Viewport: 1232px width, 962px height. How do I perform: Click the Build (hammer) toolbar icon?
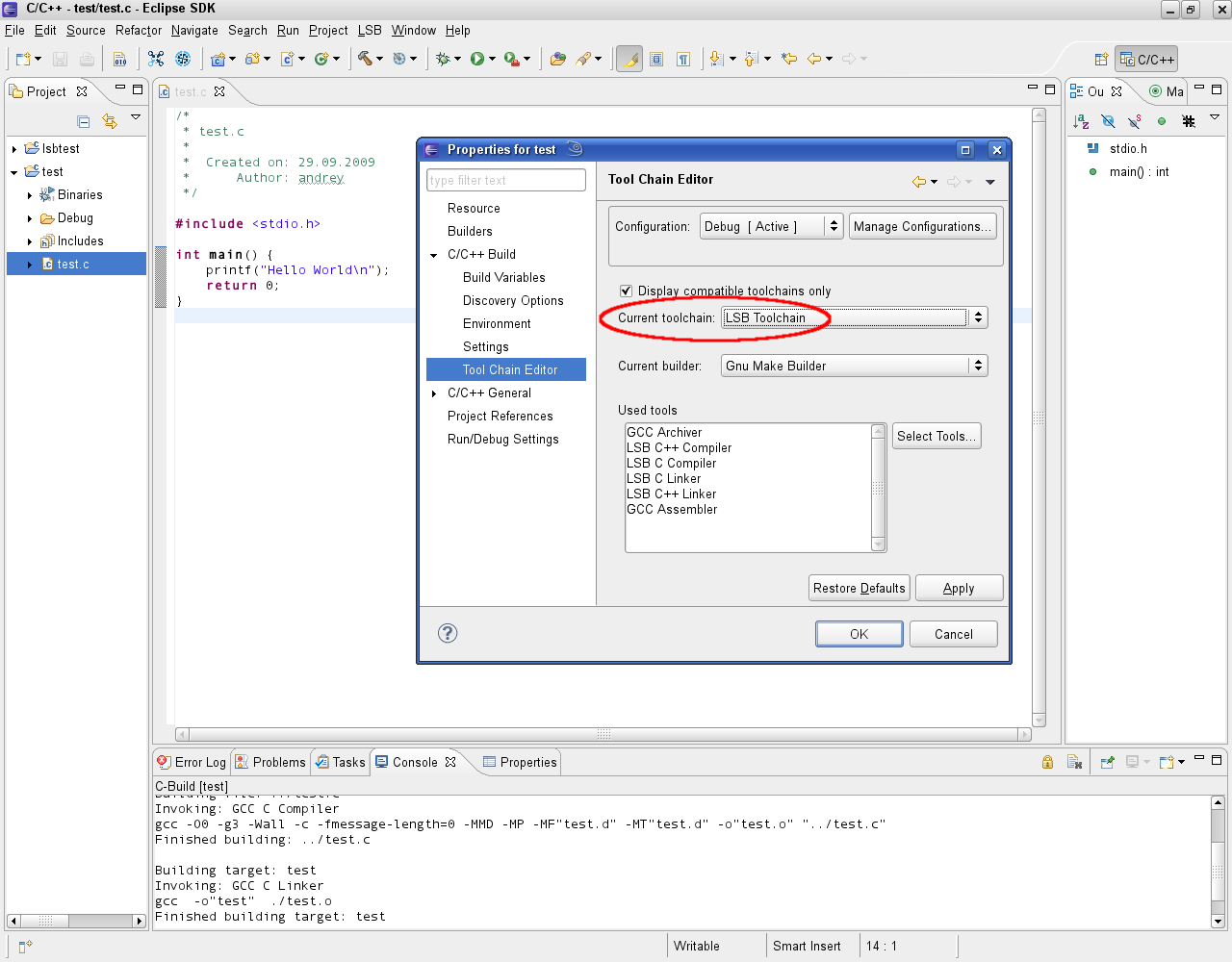[x=365, y=59]
